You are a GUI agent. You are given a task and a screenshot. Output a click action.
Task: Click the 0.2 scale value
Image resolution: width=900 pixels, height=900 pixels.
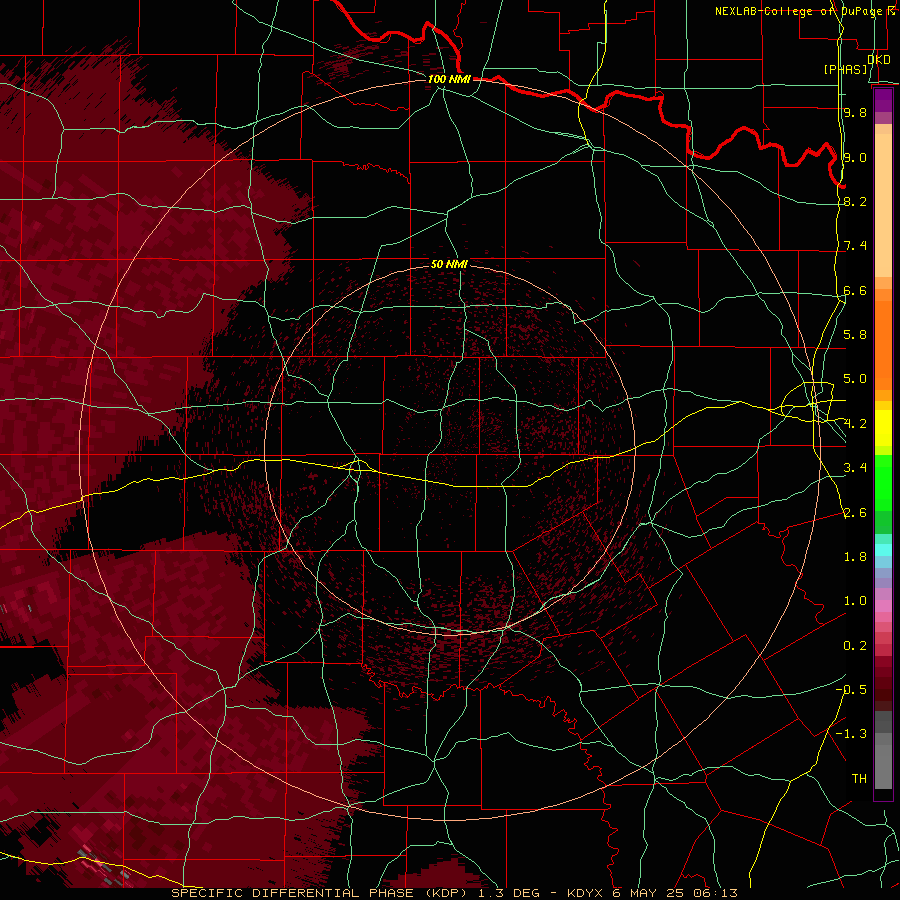click(855, 646)
